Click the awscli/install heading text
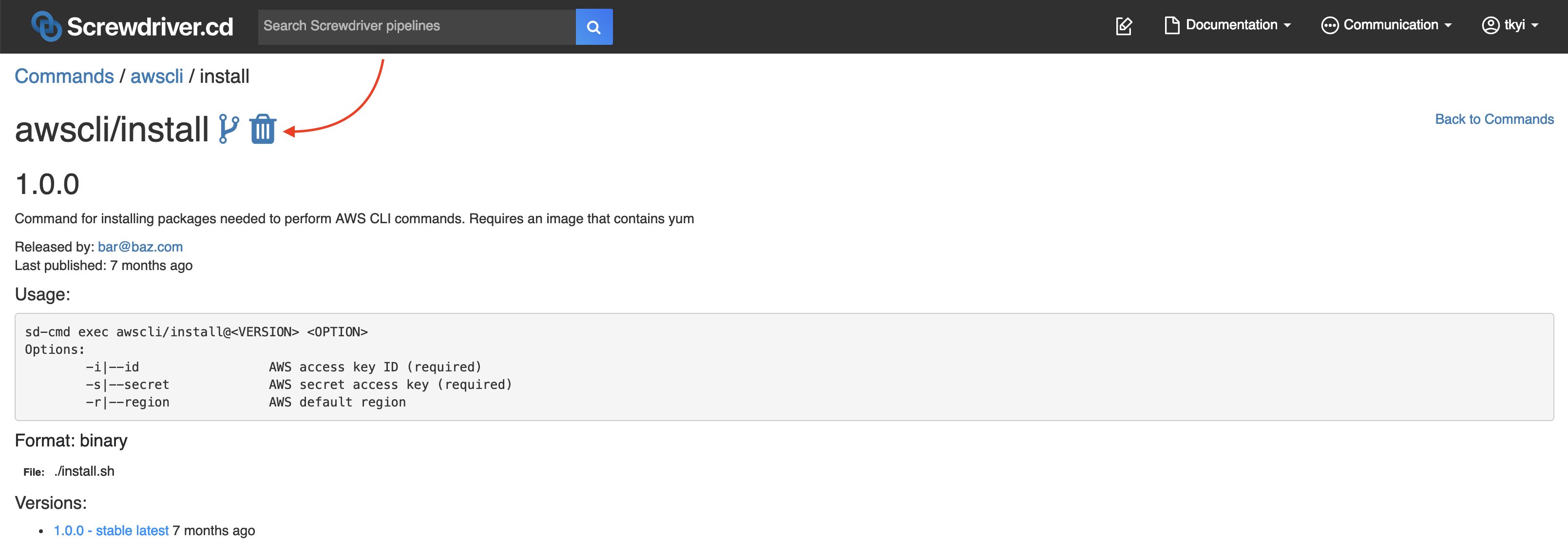This screenshot has width=1568, height=541. [x=112, y=130]
